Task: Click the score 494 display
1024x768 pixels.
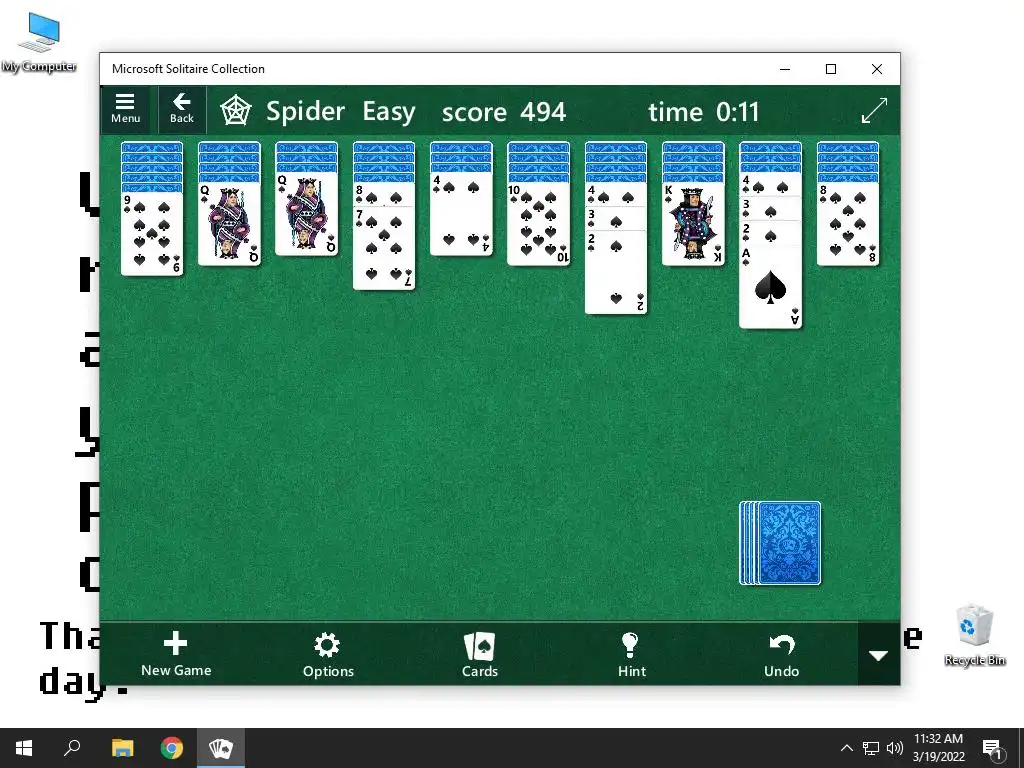Action: click(x=504, y=112)
